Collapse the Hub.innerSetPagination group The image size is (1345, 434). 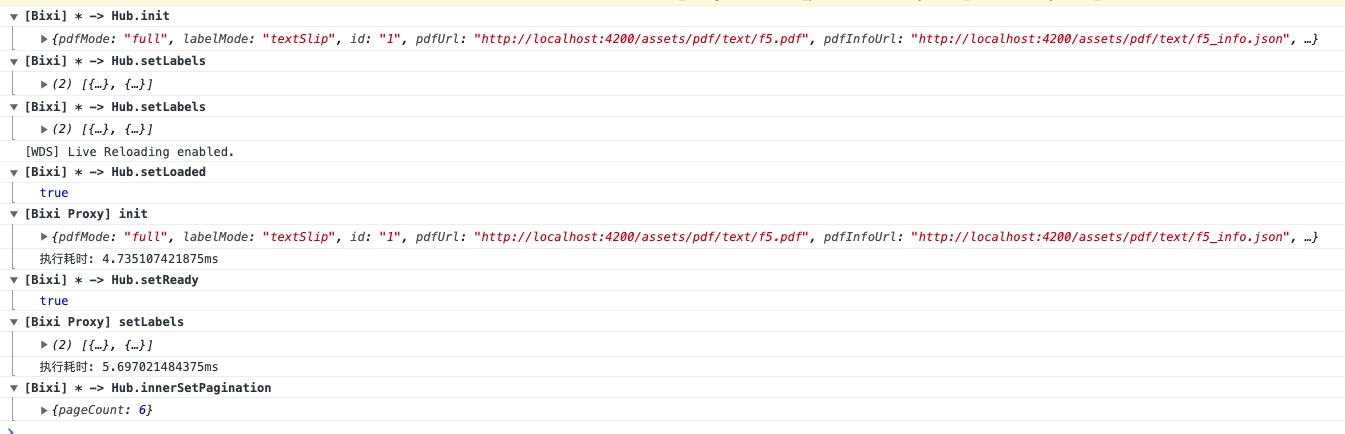13,388
